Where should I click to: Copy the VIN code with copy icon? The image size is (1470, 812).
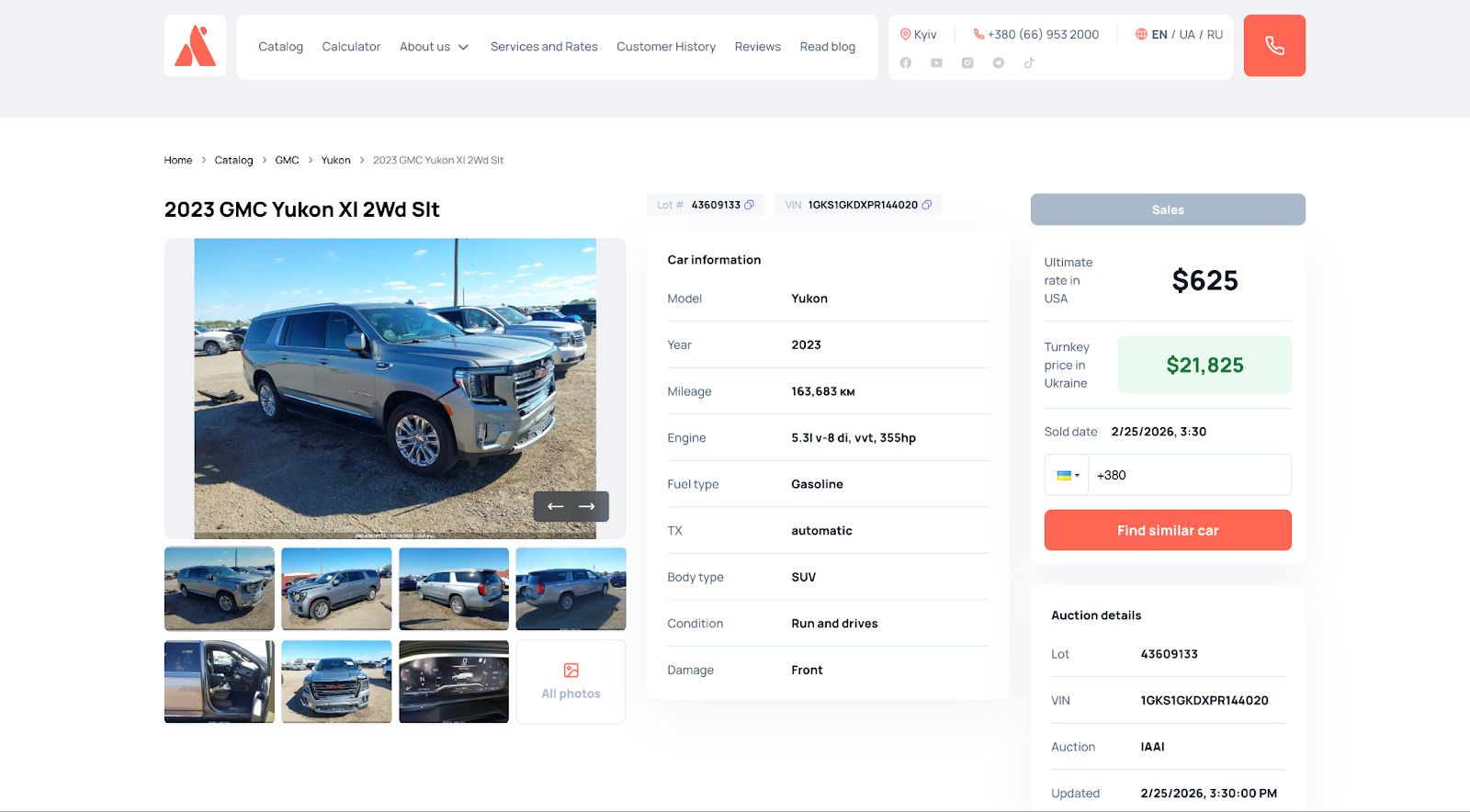click(x=927, y=205)
